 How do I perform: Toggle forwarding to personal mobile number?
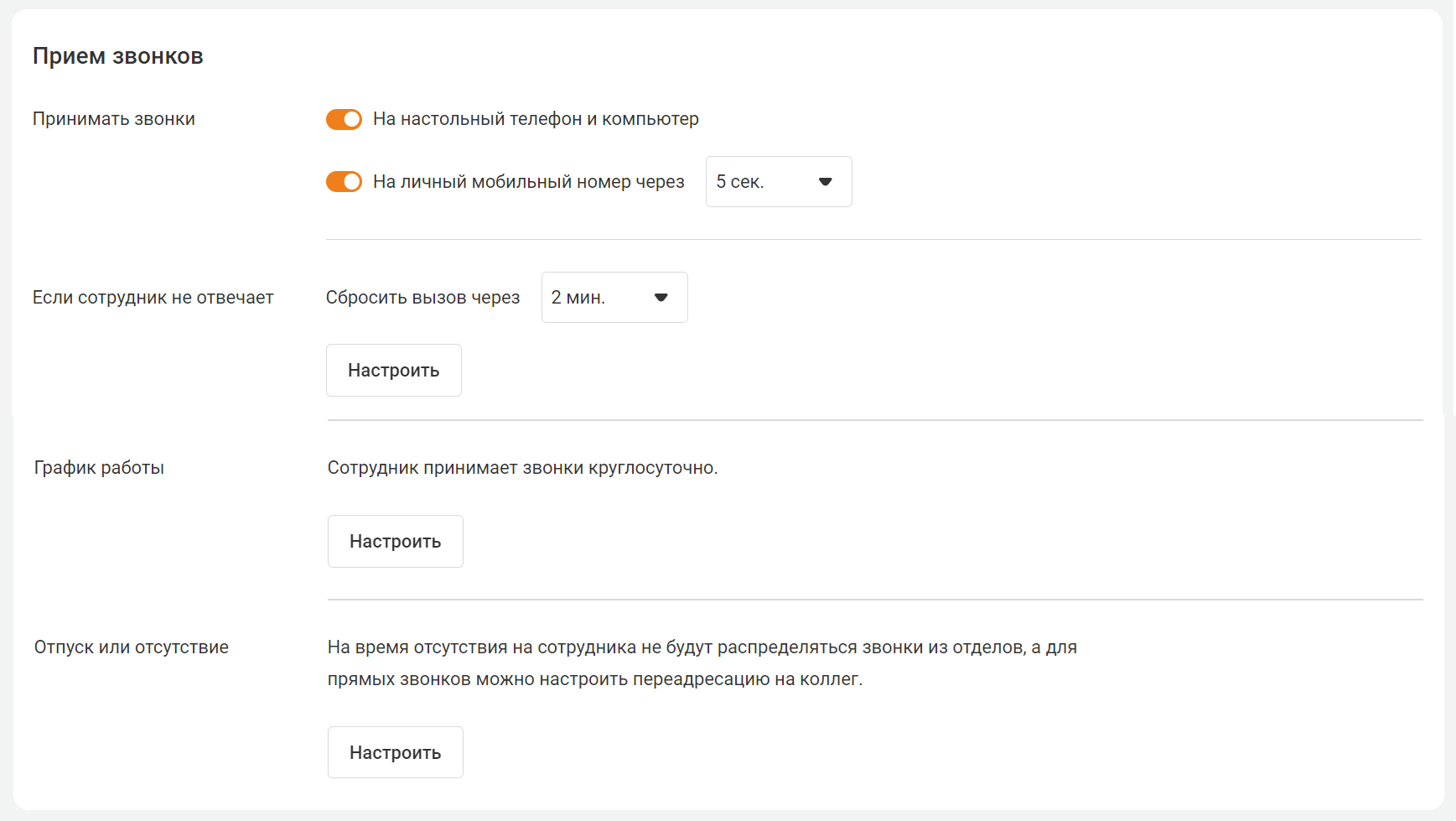[344, 182]
